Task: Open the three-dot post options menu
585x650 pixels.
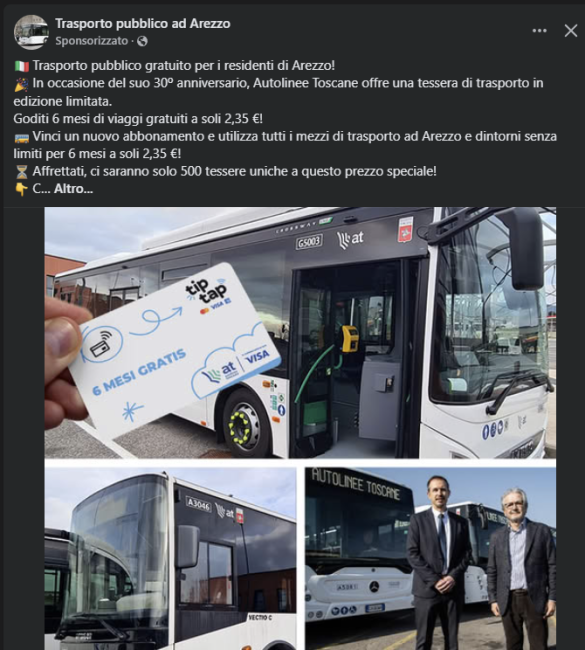Action: pyautogui.click(x=539, y=31)
